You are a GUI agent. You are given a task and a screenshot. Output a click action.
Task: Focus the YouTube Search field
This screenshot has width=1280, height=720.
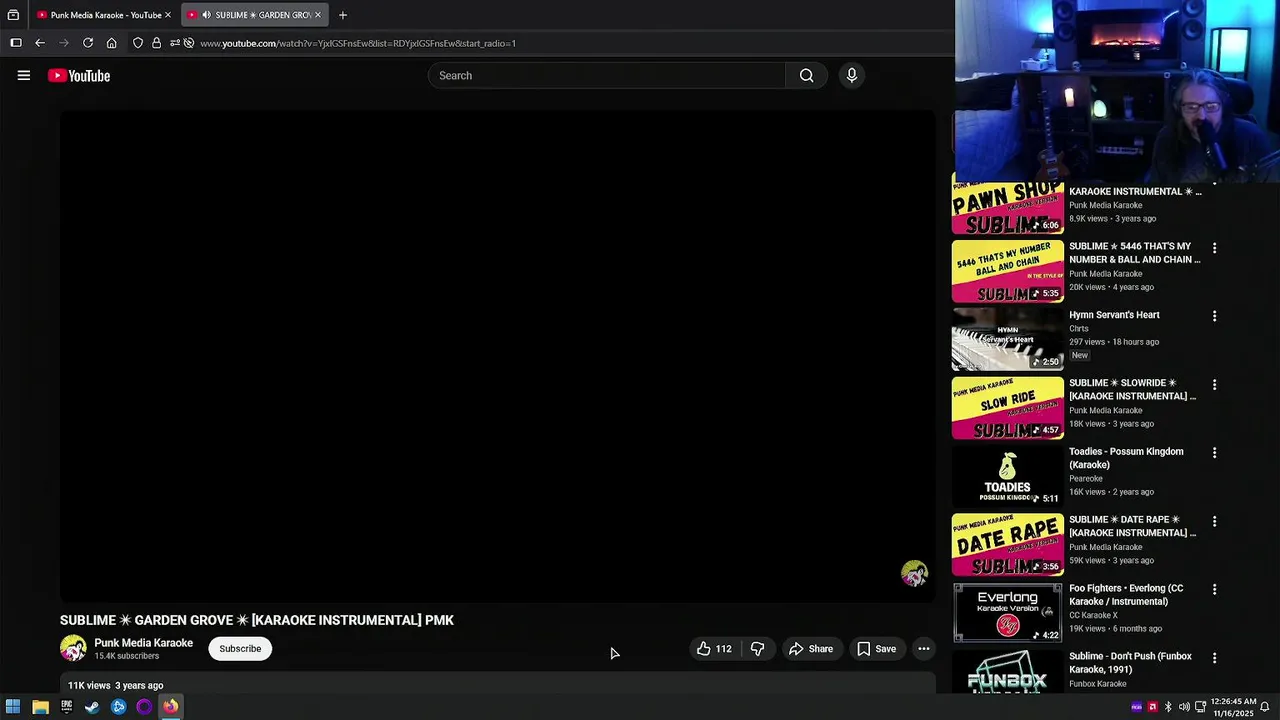(x=607, y=76)
